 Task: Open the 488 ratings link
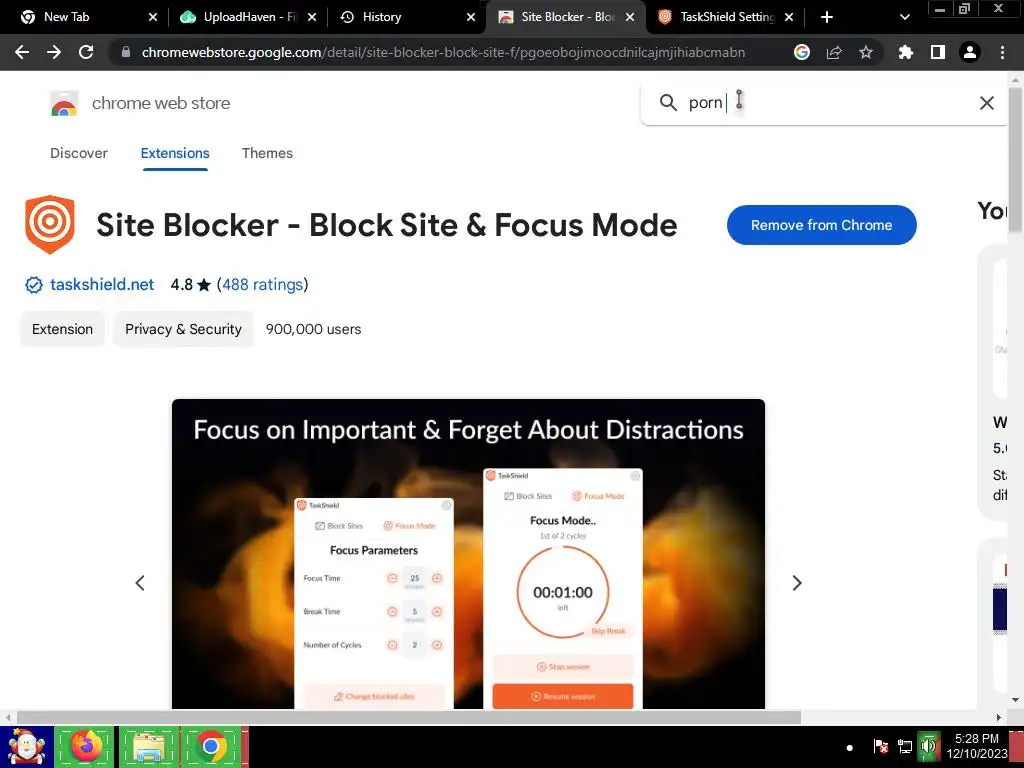click(x=263, y=285)
